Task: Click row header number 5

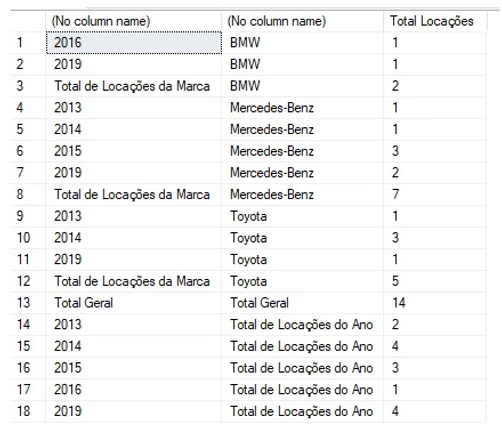Action: click(28, 129)
